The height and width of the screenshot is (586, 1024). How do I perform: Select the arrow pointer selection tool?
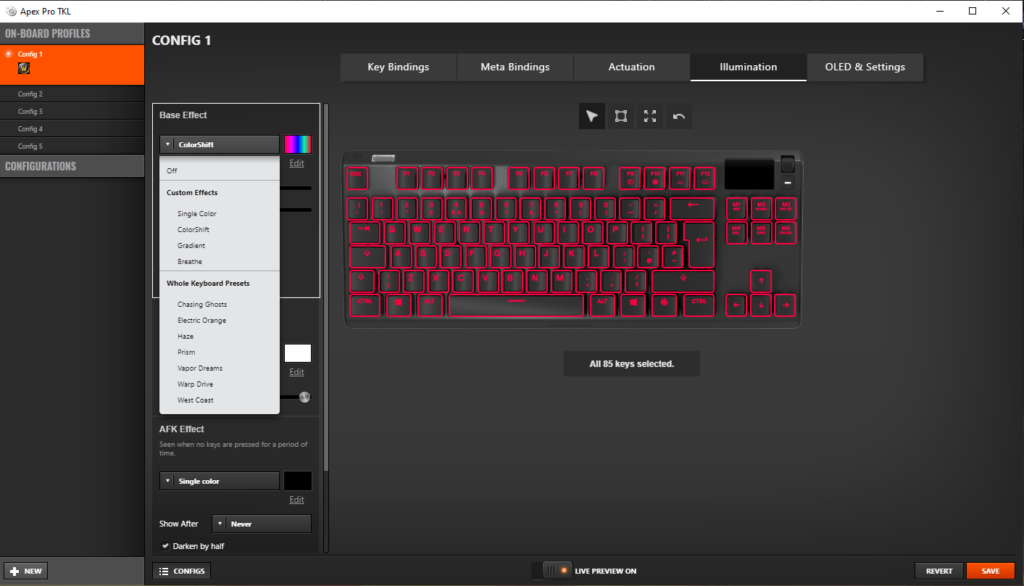point(592,116)
